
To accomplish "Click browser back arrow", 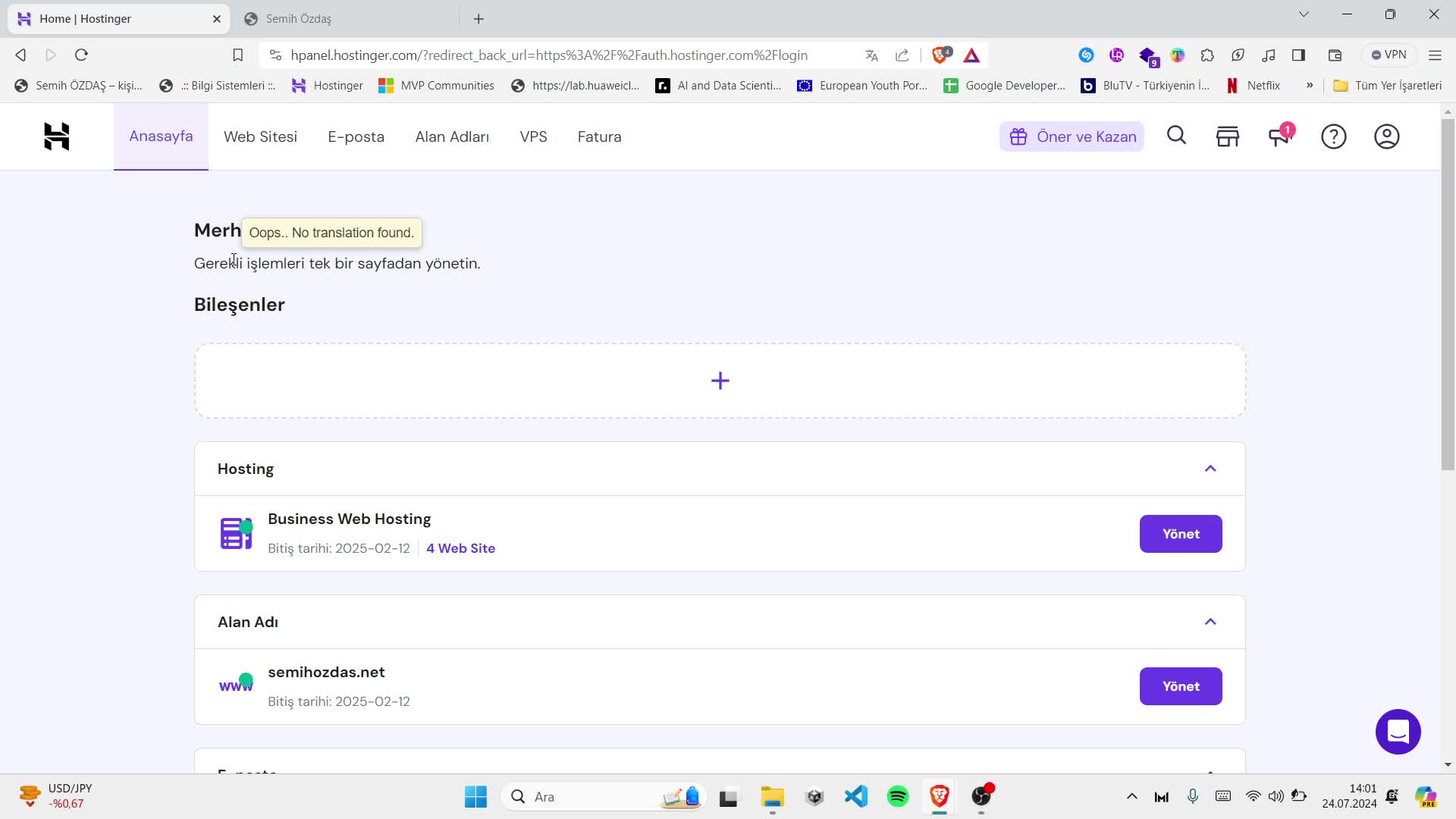I will point(21,55).
